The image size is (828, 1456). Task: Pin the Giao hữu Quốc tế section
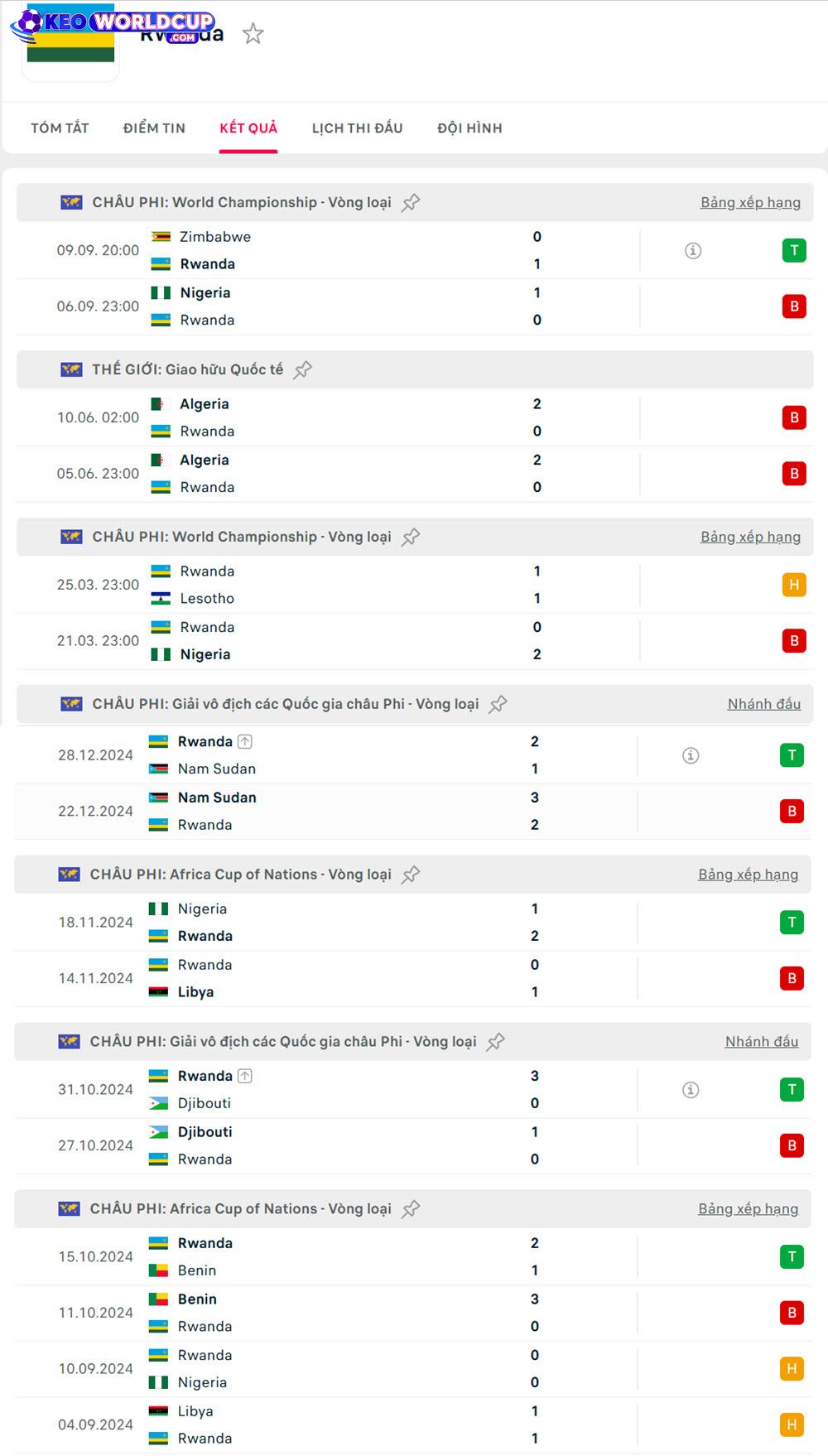(x=303, y=370)
